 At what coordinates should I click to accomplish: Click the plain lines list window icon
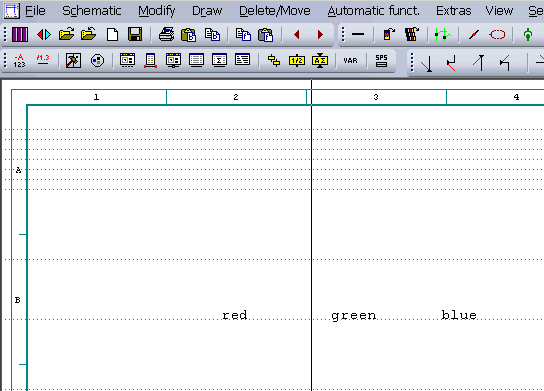(196, 60)
